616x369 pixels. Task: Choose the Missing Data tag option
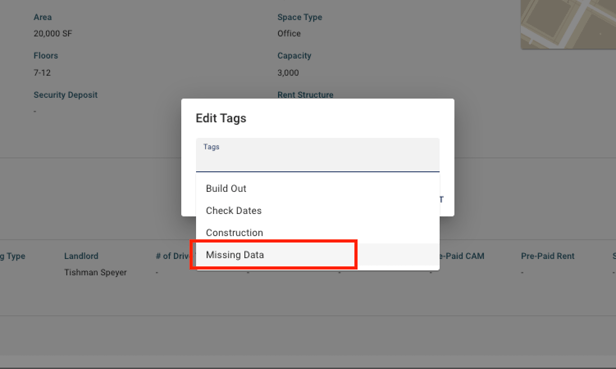(x=317, y=255)
